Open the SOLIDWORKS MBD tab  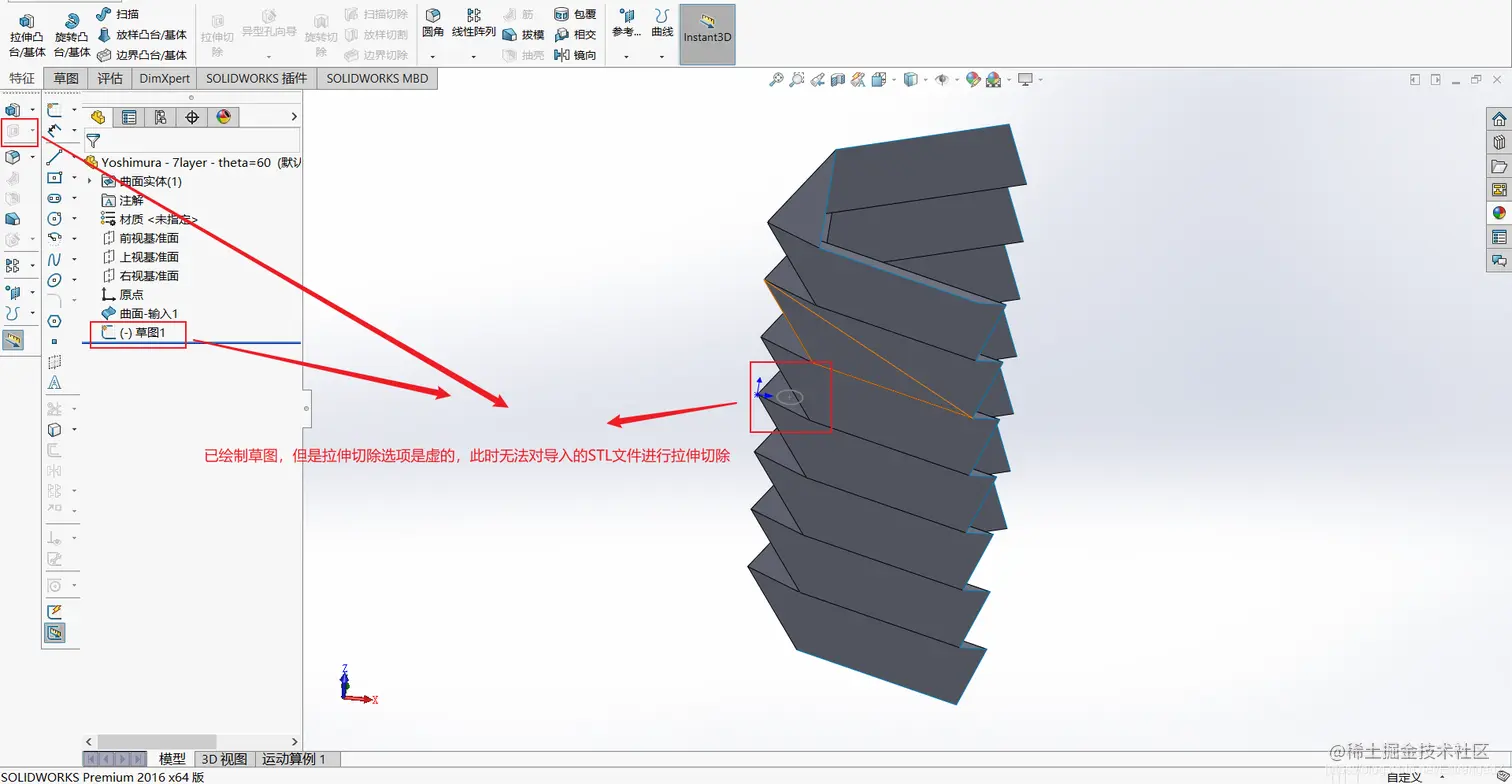click(377, 78)
